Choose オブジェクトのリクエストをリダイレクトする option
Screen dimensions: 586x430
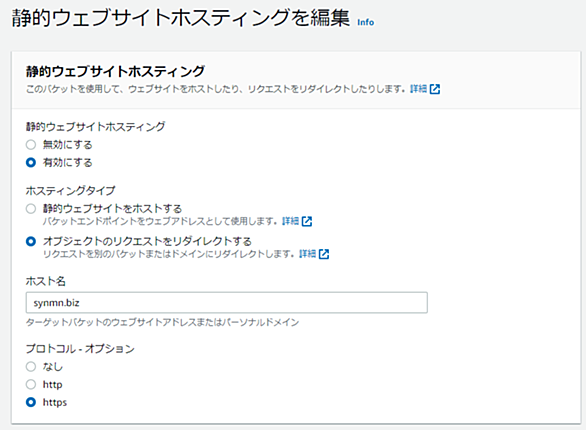31,241
